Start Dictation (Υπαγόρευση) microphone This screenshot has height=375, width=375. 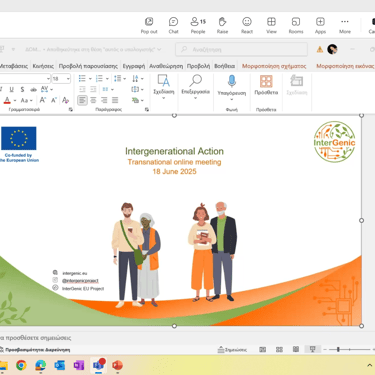tap(232, 88)
